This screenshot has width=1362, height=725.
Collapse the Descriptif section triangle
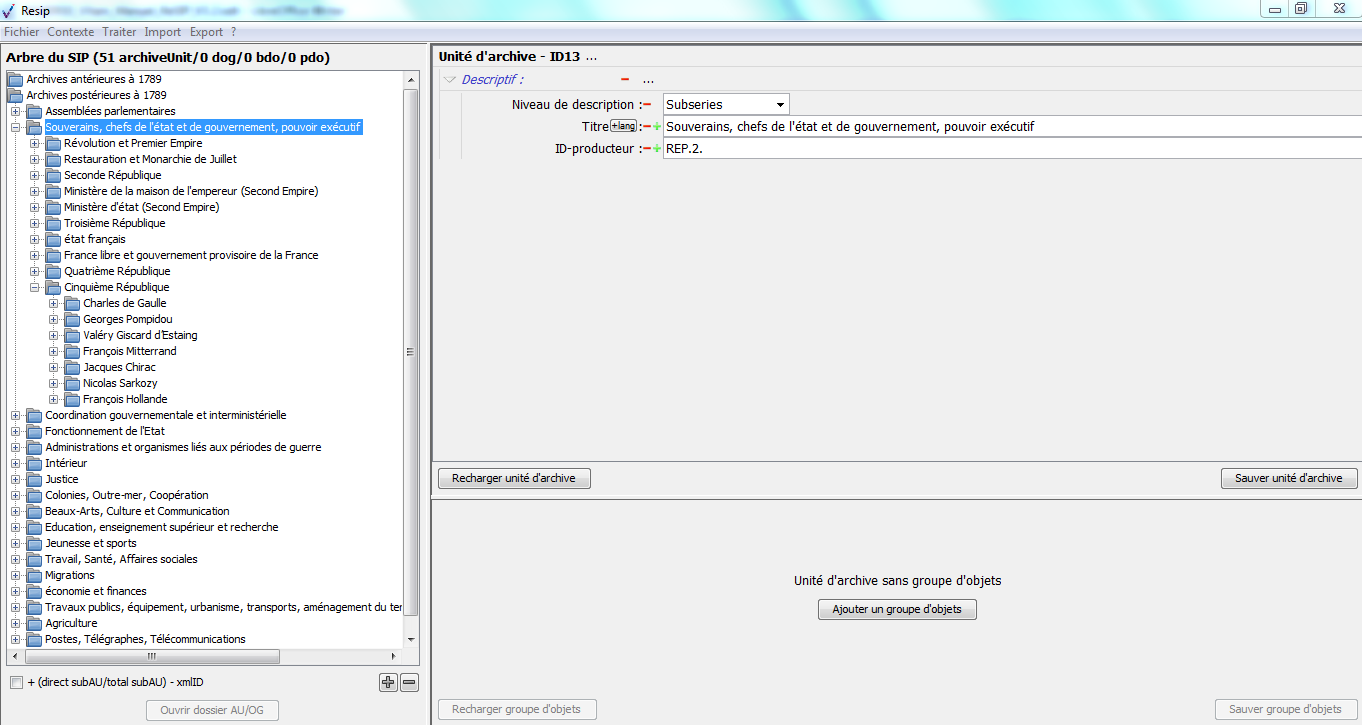click(450, 80)
